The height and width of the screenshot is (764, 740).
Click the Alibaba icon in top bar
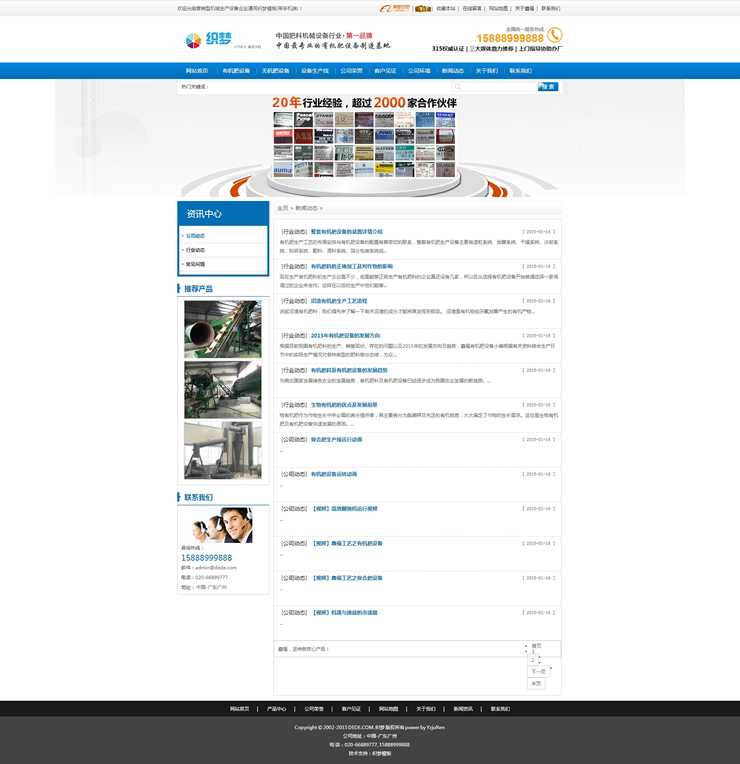pos(399,7)
